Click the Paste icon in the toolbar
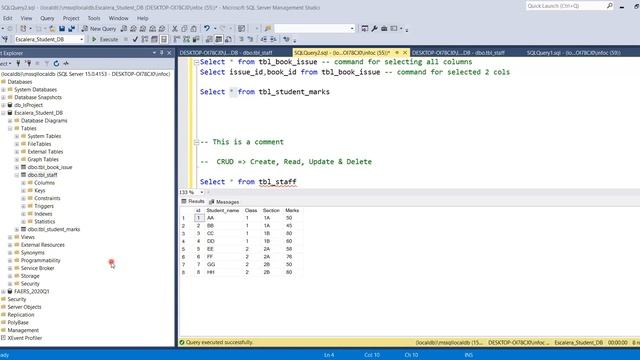The height and width of the screenshot is (360, 640). 193,29
